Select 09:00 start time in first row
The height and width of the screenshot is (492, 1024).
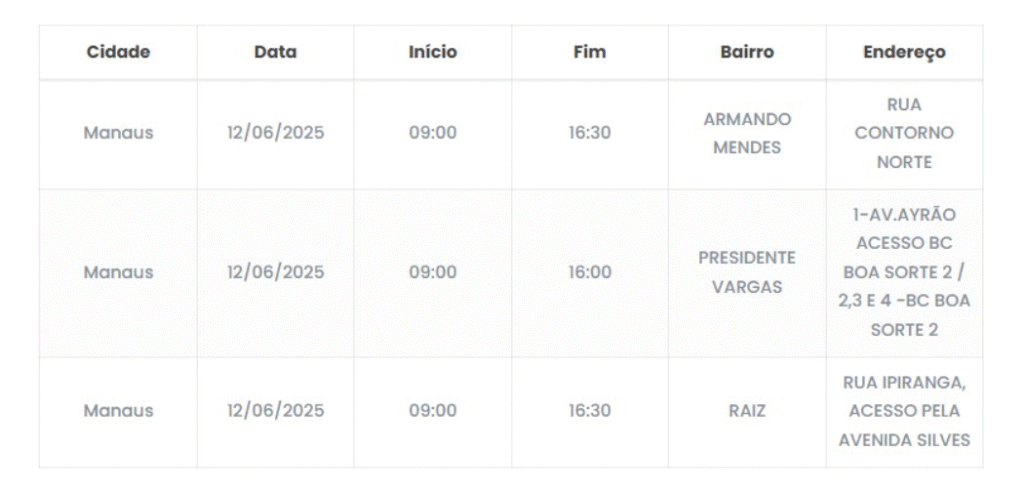point(432,133)
